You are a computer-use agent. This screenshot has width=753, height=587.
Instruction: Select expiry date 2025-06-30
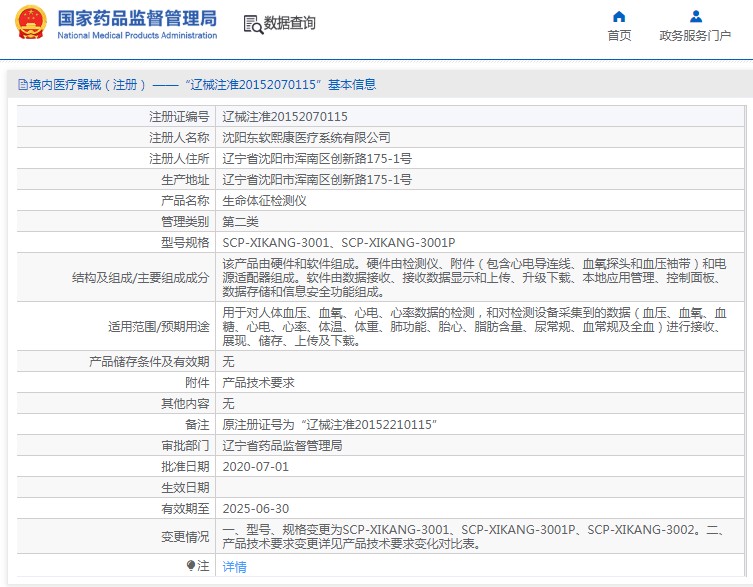tap(255, 509)
